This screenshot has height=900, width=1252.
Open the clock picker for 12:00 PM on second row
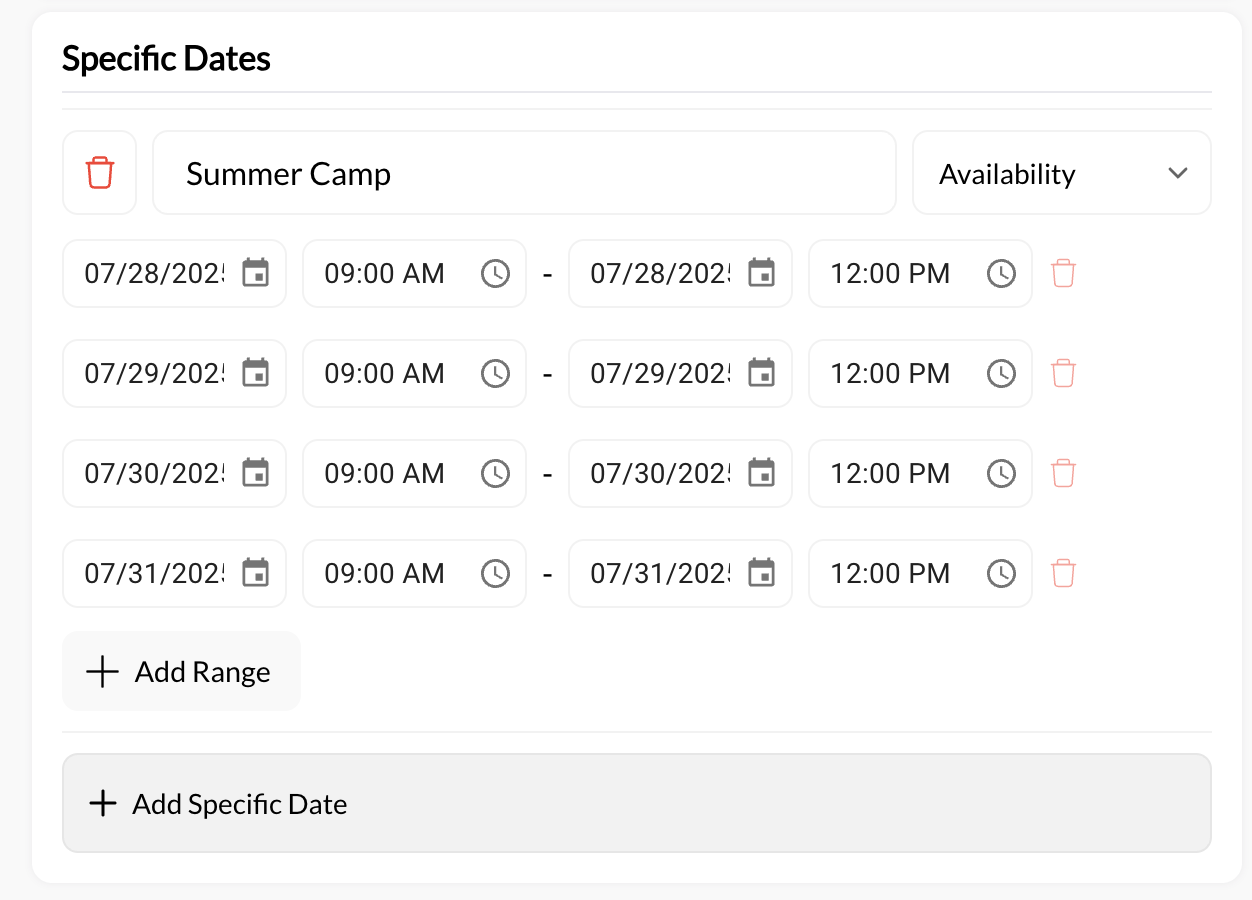pyautogui.click(x=1001, y=373)
